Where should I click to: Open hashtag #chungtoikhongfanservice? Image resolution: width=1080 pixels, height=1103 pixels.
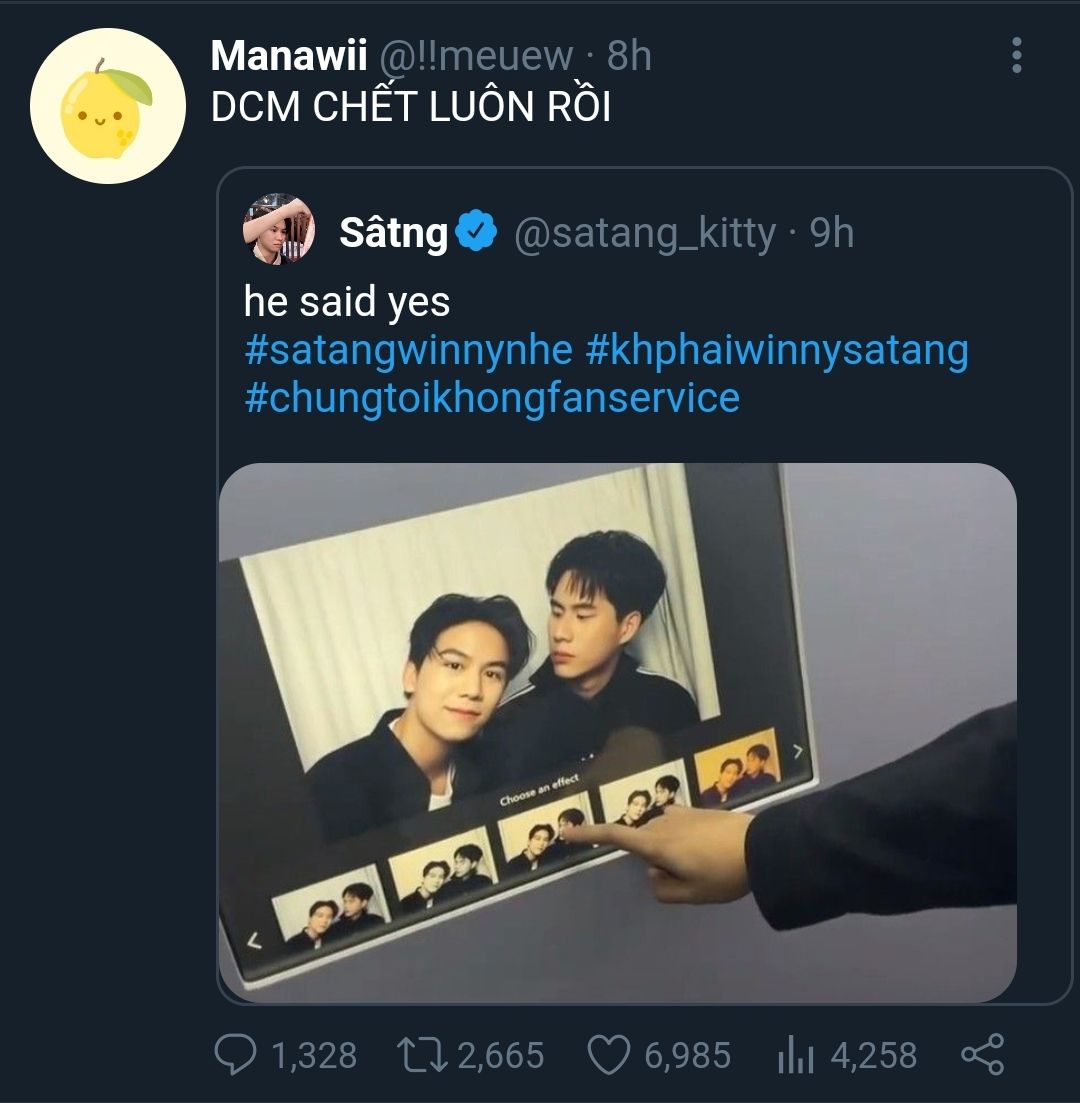pos(492,397)
